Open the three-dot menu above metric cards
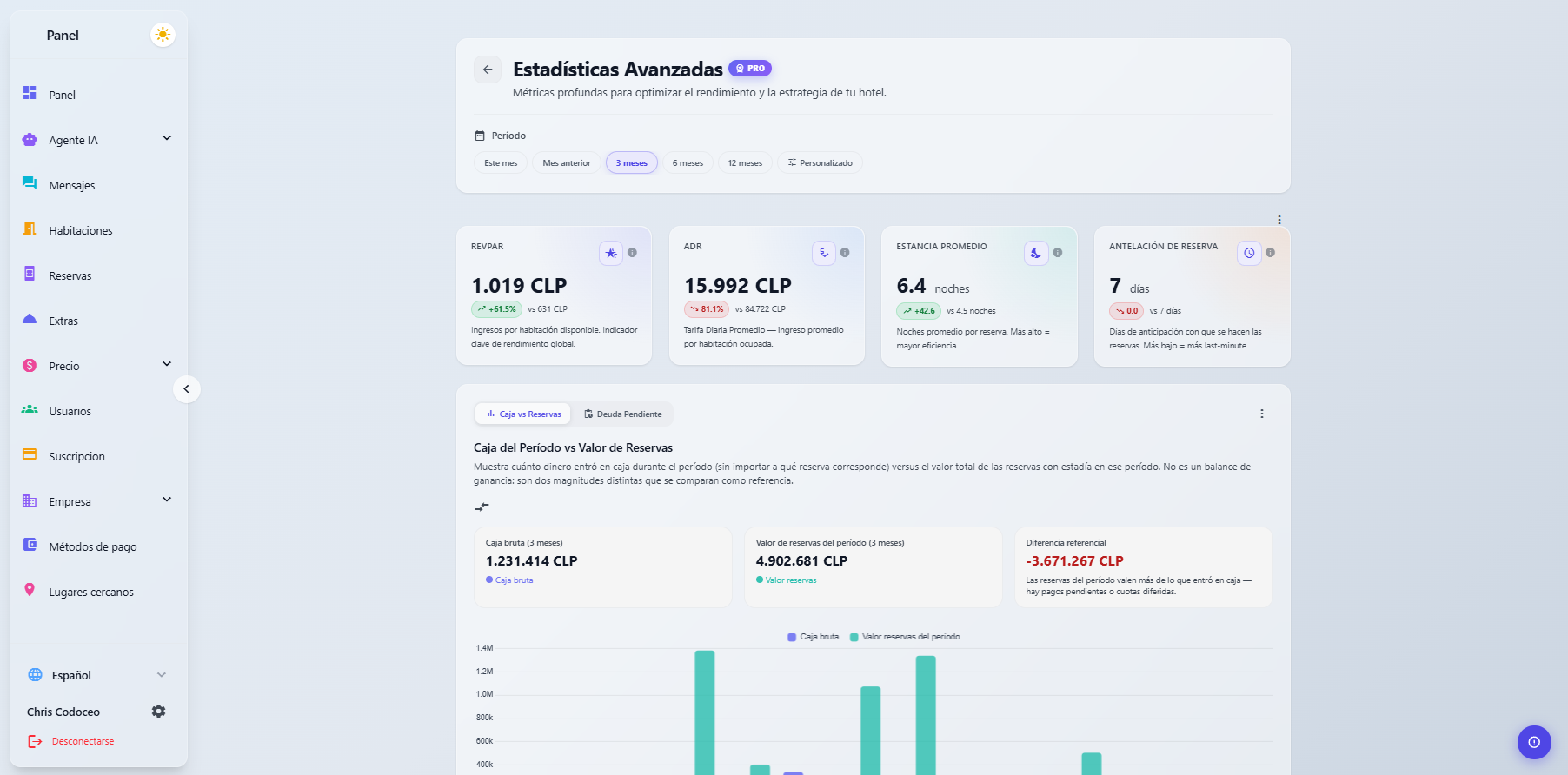Image resolution: width=1568 pixels, height=775 pixels. tap(1279, 220)
